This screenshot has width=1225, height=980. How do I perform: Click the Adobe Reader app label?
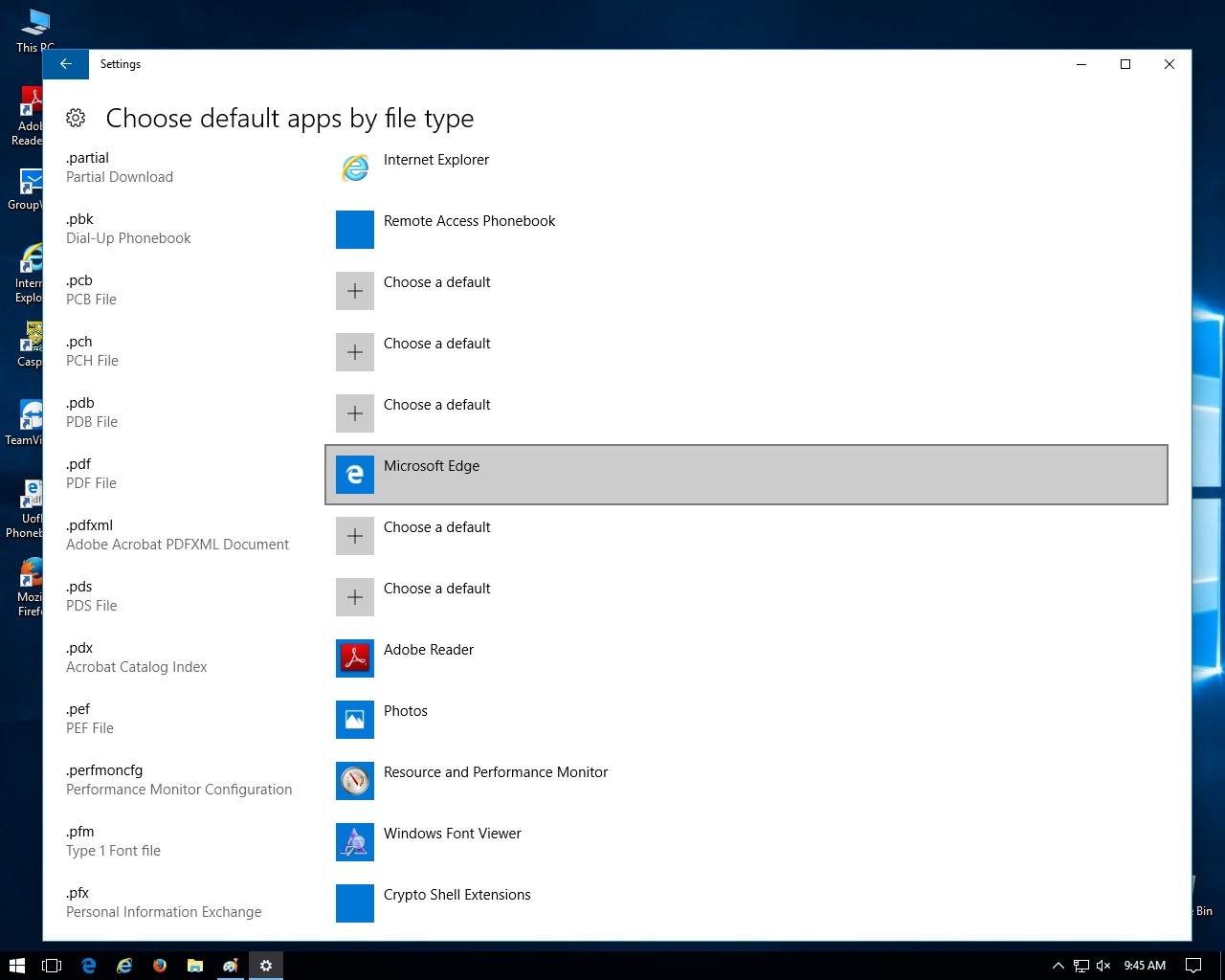coord(429,650)
